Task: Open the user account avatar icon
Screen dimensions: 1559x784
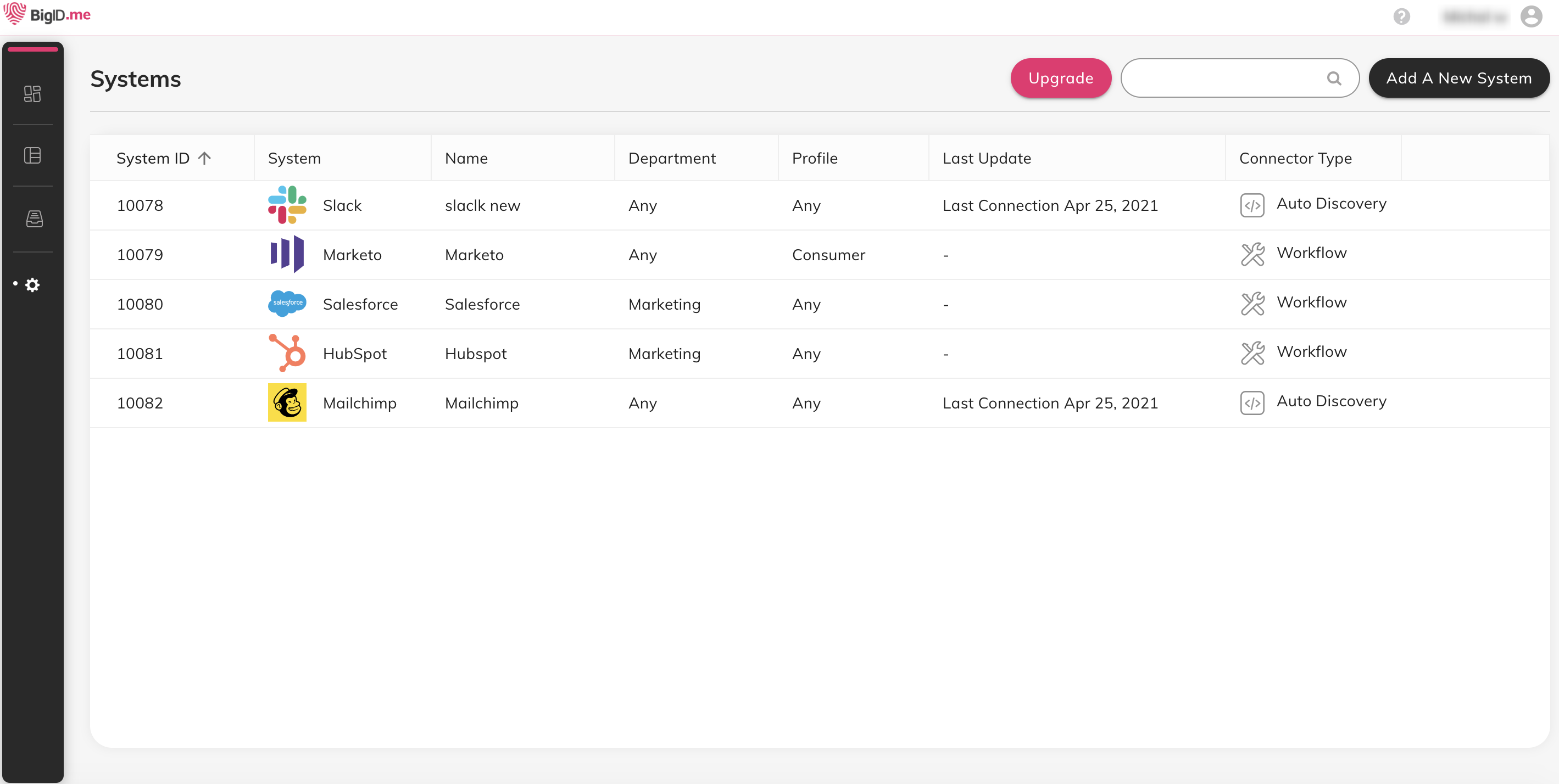Action: click(x=1531, y=16)
